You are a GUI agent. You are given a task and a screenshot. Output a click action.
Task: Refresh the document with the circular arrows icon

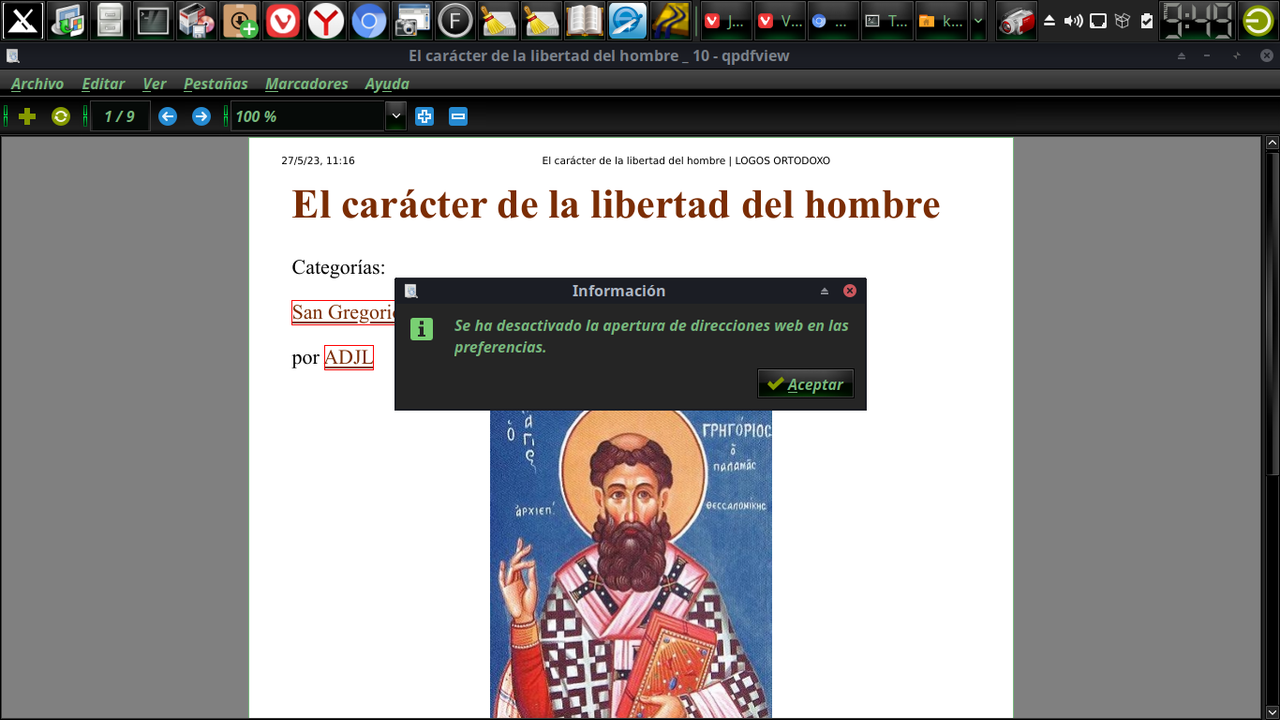tap(61, 117)
